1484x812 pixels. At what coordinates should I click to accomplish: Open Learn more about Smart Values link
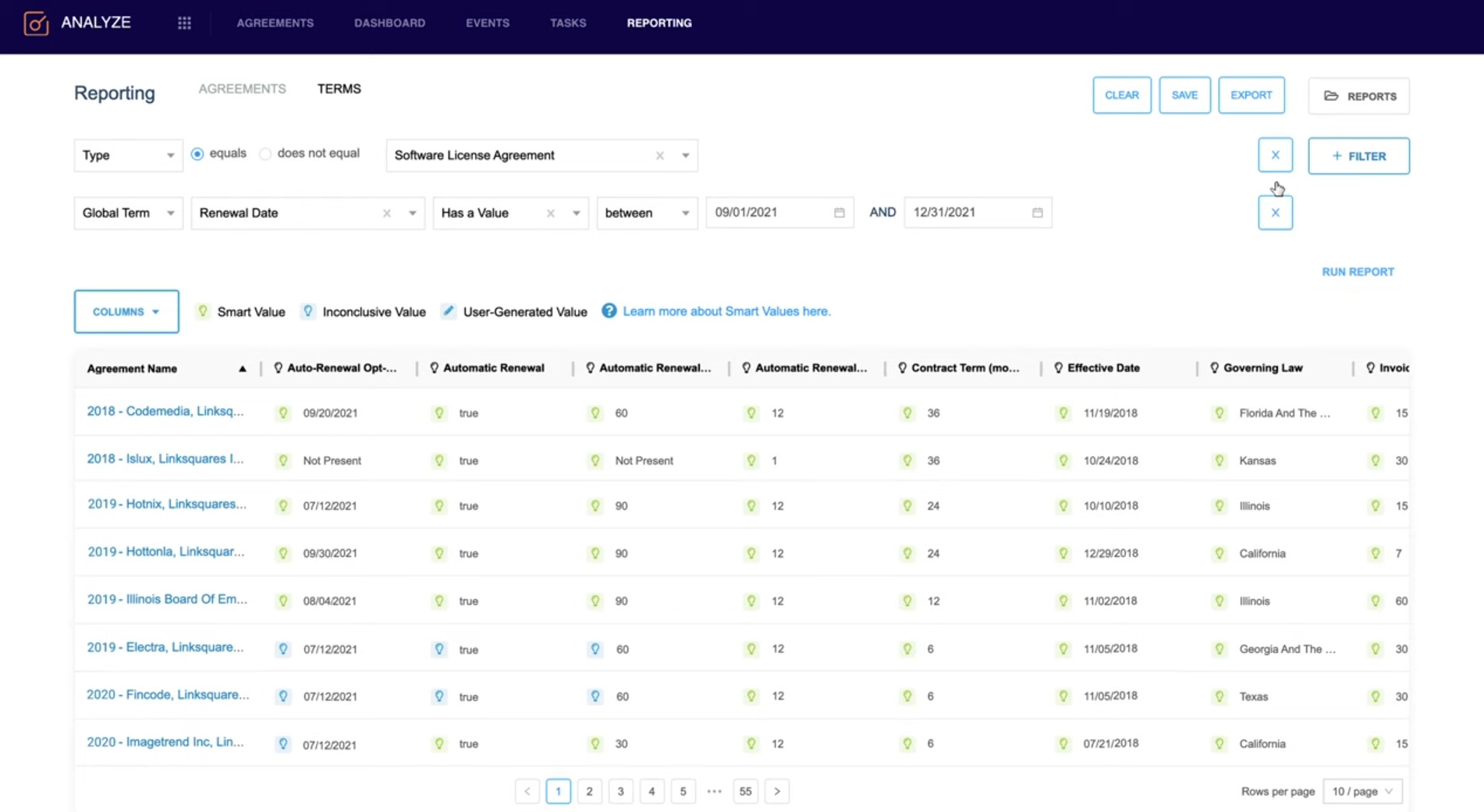(726, 311)
